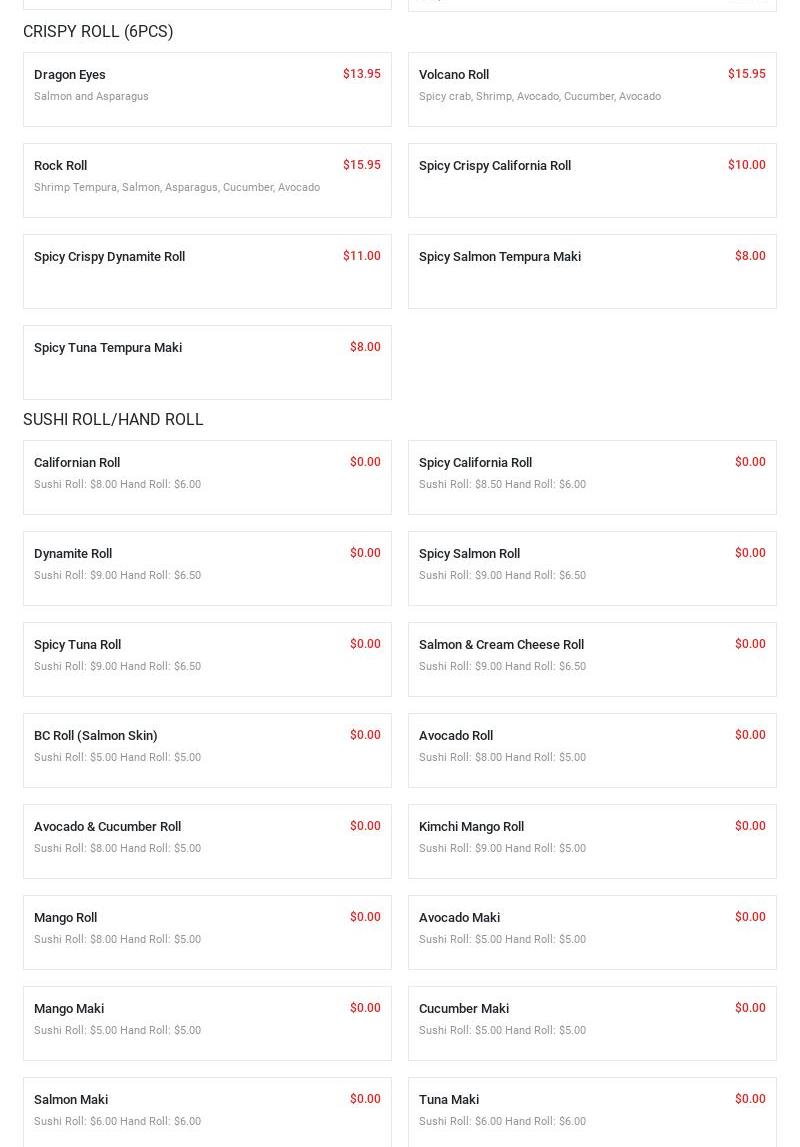Image resolution: width=800 pixels, height=1147 pixels.
Task: Click the Sushi Roll/Hand Roll section heading
Action: pos(113,420)
